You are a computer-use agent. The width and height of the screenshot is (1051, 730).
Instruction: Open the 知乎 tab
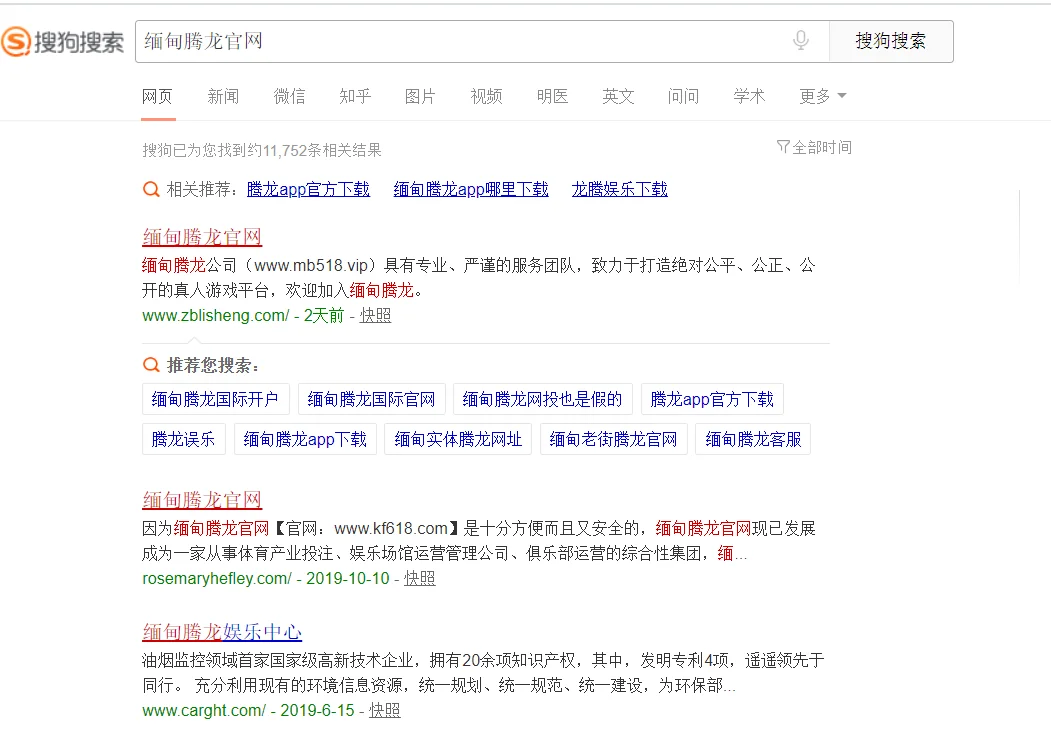(355, 97)
